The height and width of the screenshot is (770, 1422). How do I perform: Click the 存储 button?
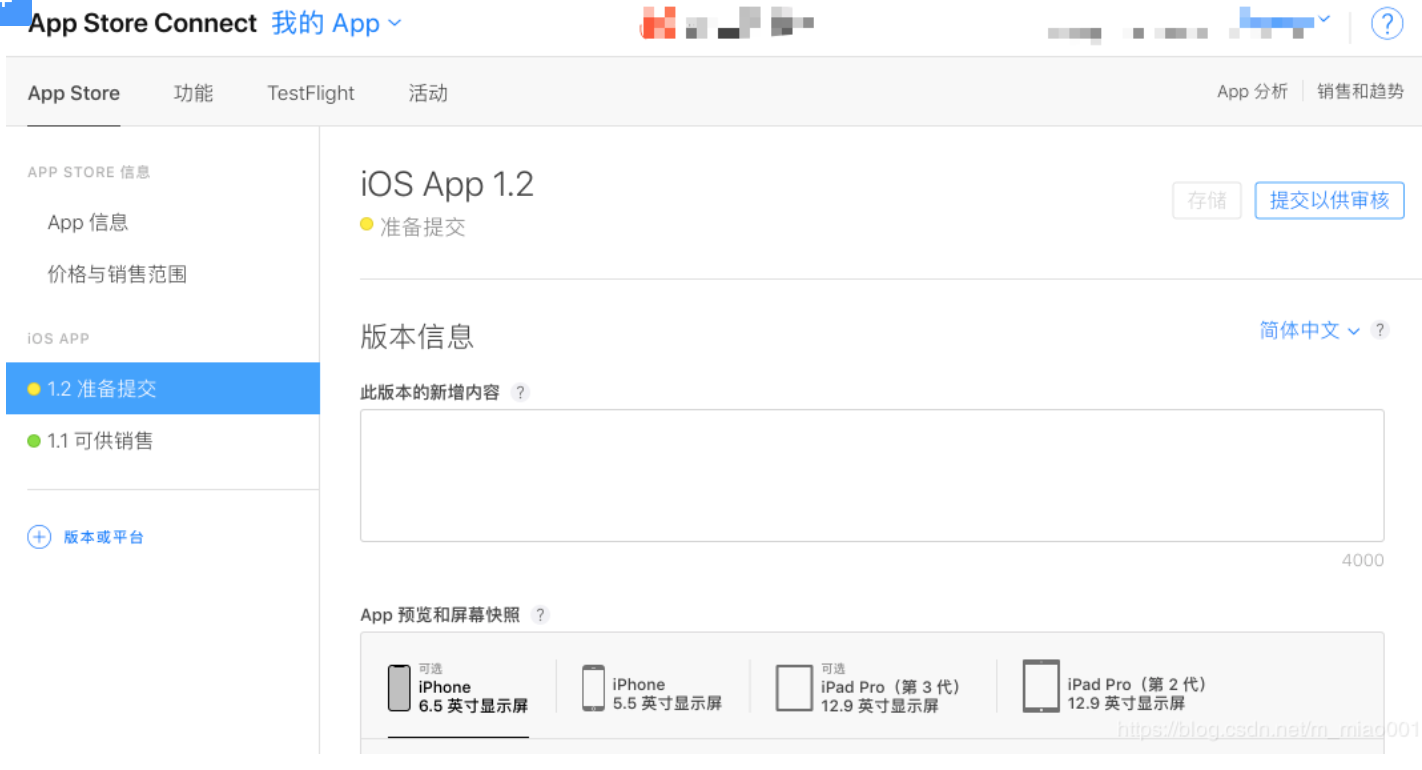coord(1207,200)
